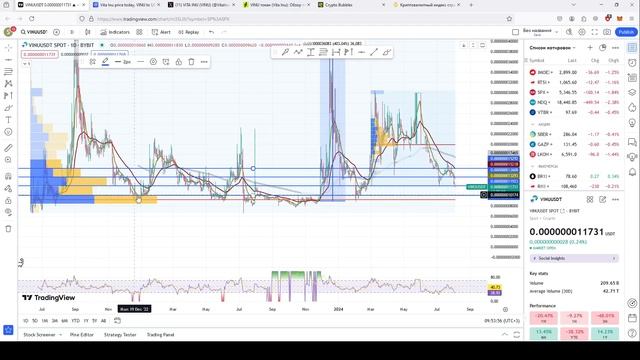
Task: Select the crosshair cursor tool
Action: coord(8,48)
